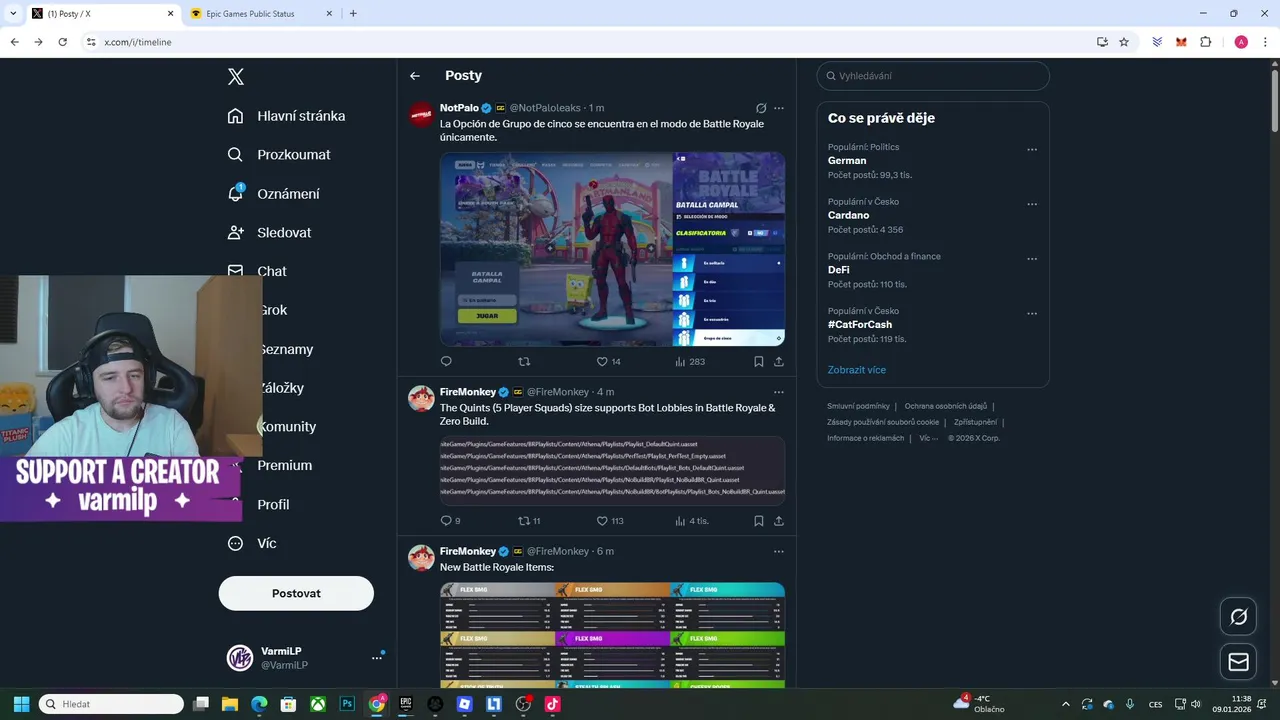Bookmark the FireMonkey Quints post
Viewport: 1280px width, 720px height.
[759, 521]
